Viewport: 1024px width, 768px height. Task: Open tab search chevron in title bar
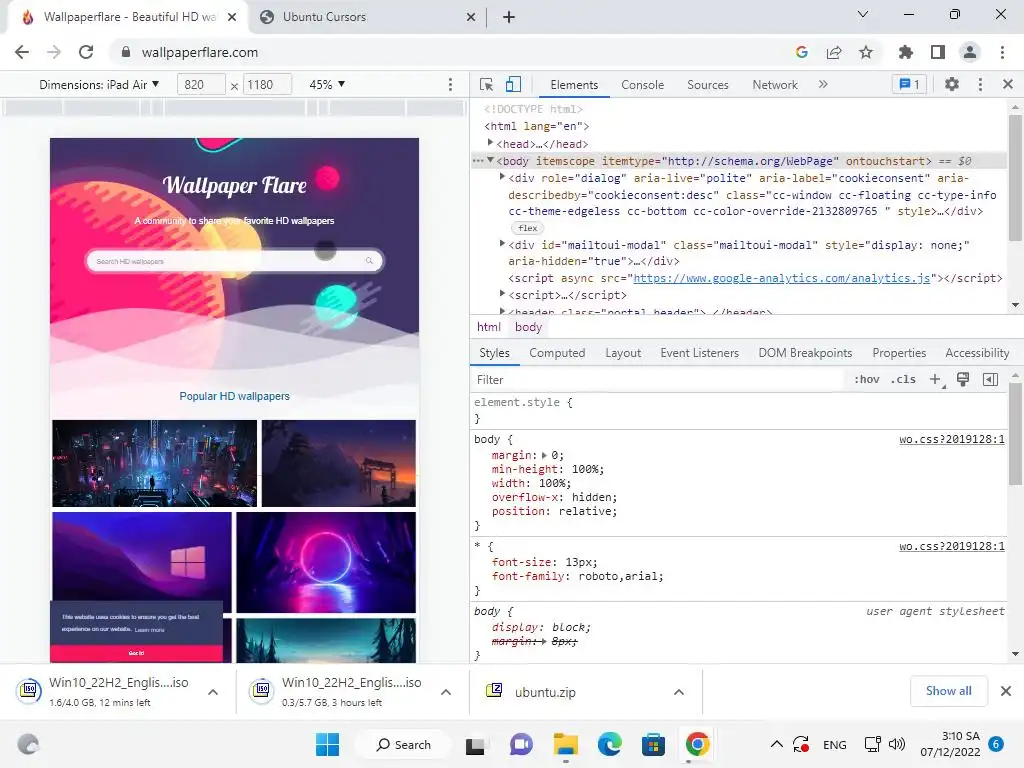(863, 14)
